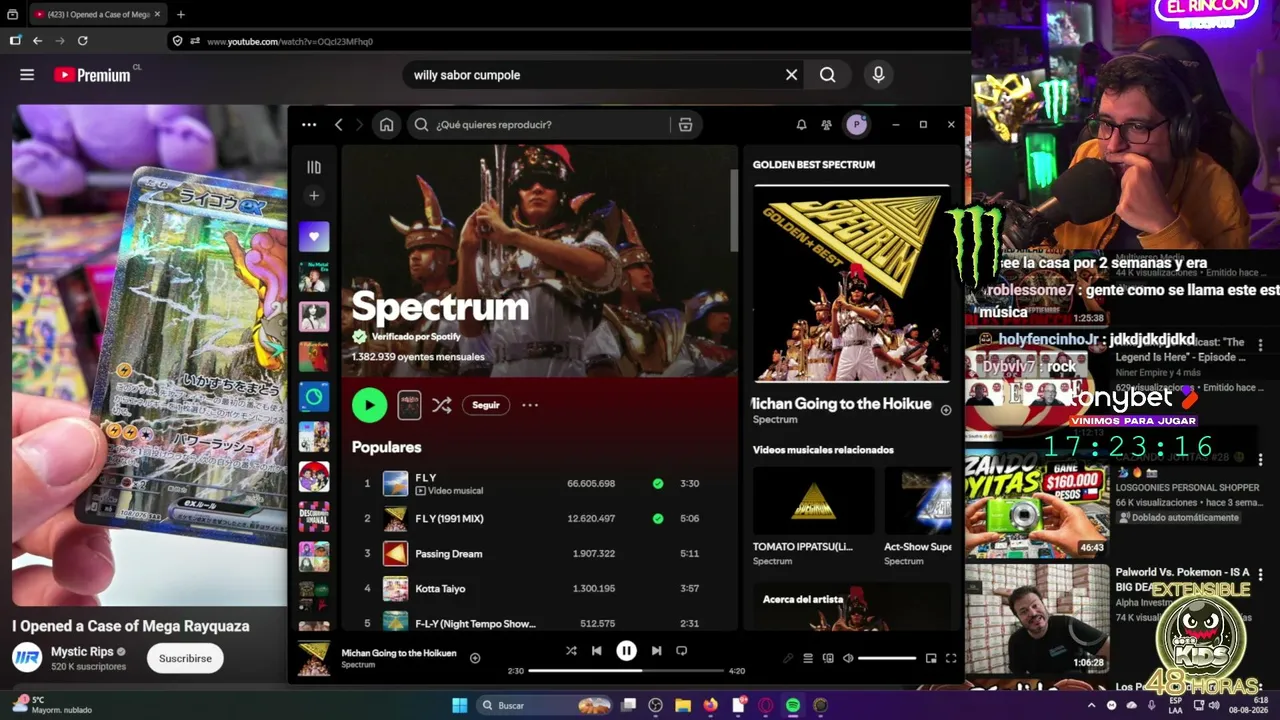Pause the current song

pyautogui.click(x=626, y=651)
